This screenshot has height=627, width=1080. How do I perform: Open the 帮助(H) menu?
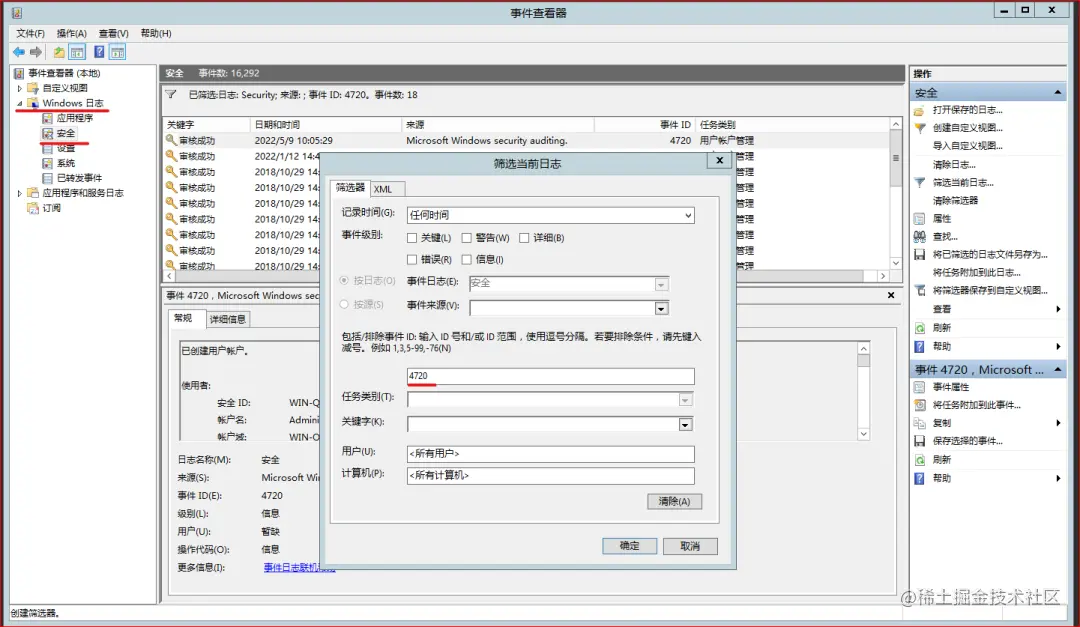(156, 33)
